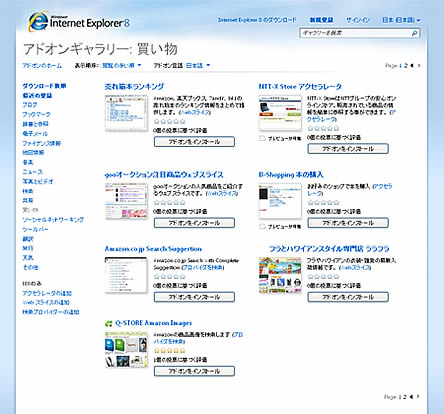This screenshot has width=444, height=414.
Task: Go to page 2 in top pagination
Action: pos(406,66)
